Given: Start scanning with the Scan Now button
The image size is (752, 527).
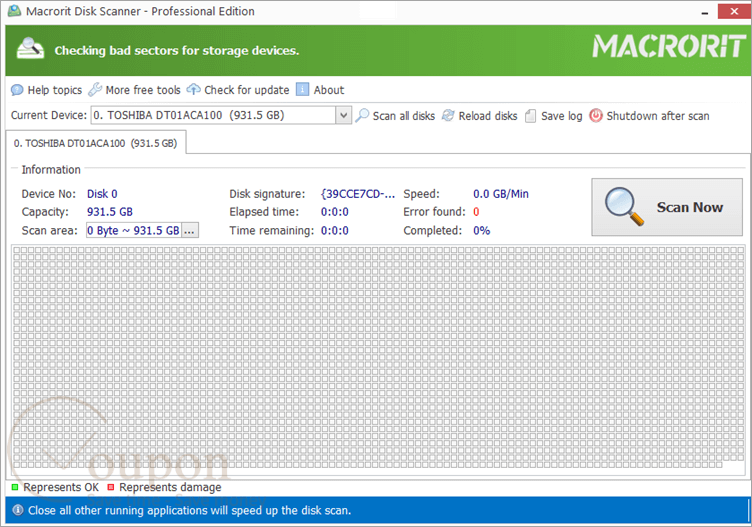Looking at the screenshot, I should coord(667,207).
